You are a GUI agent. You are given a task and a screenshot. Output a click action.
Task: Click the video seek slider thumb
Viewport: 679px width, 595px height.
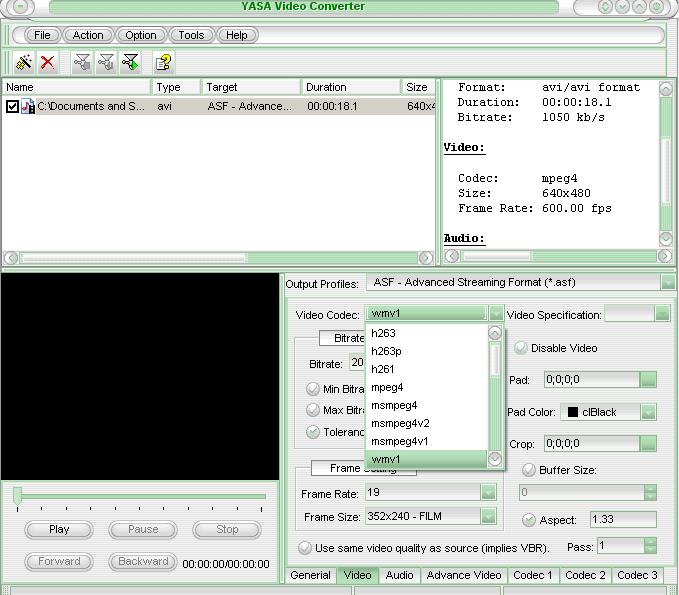click(x=17, y=495)
